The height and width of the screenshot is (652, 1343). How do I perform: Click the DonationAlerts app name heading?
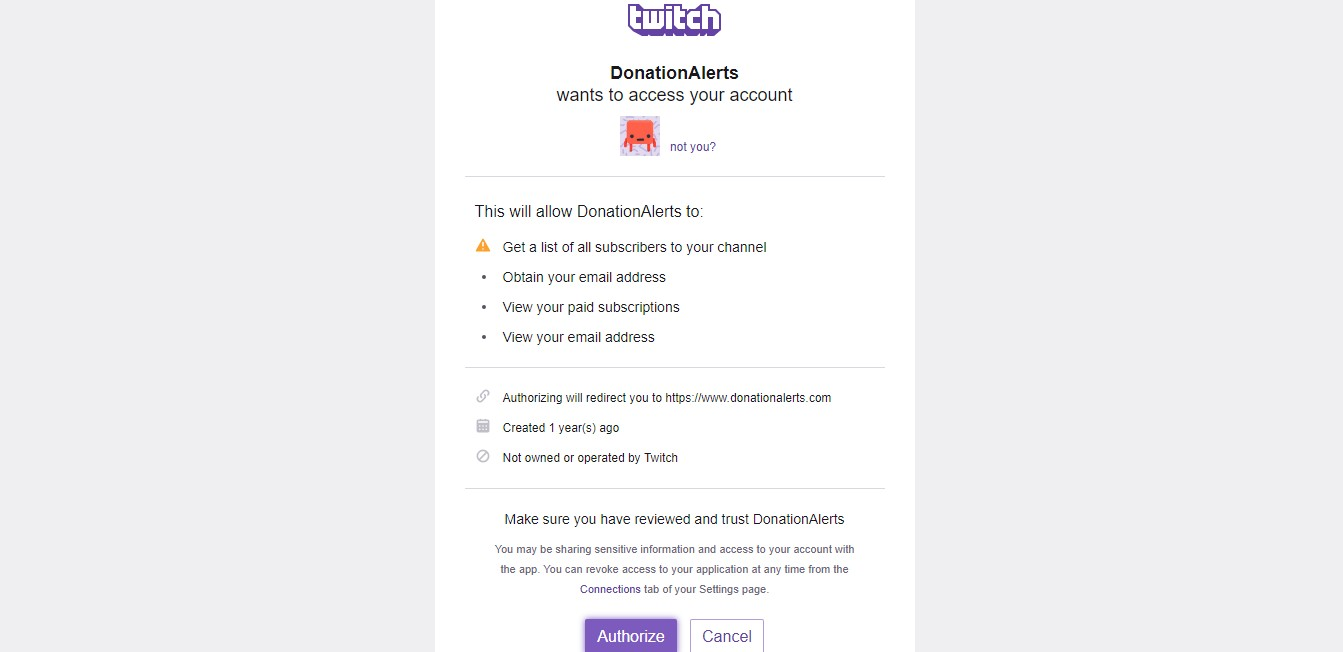coord(675,73)
